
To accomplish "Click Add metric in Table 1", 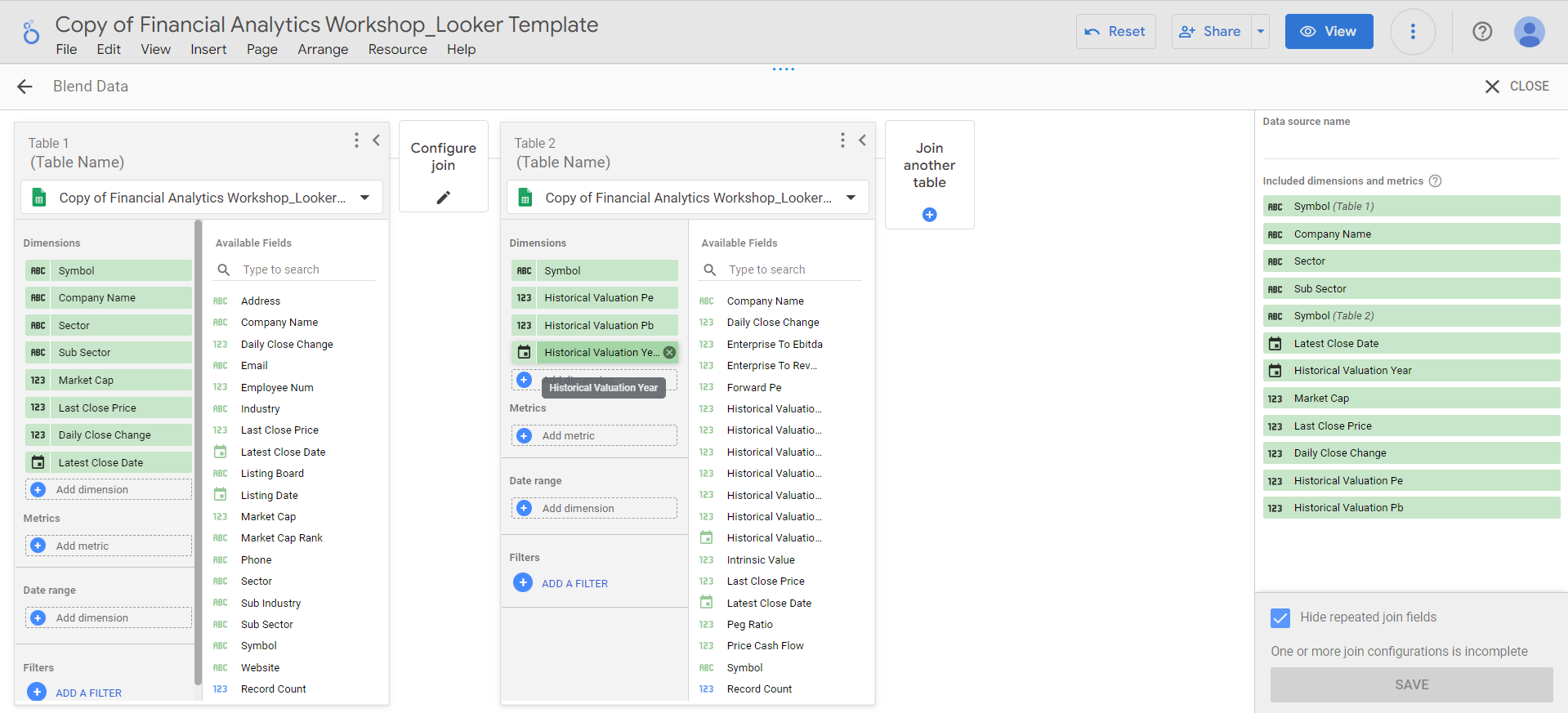I will coord(109,546).
